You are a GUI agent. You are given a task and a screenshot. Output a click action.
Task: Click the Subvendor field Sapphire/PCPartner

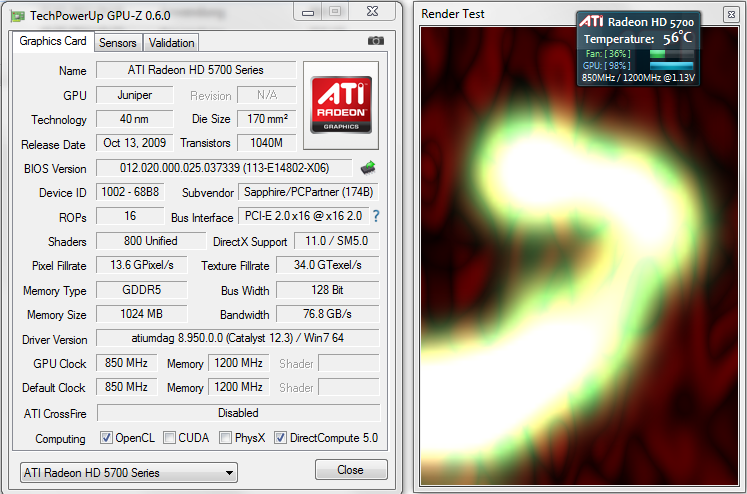click(308, 192)
